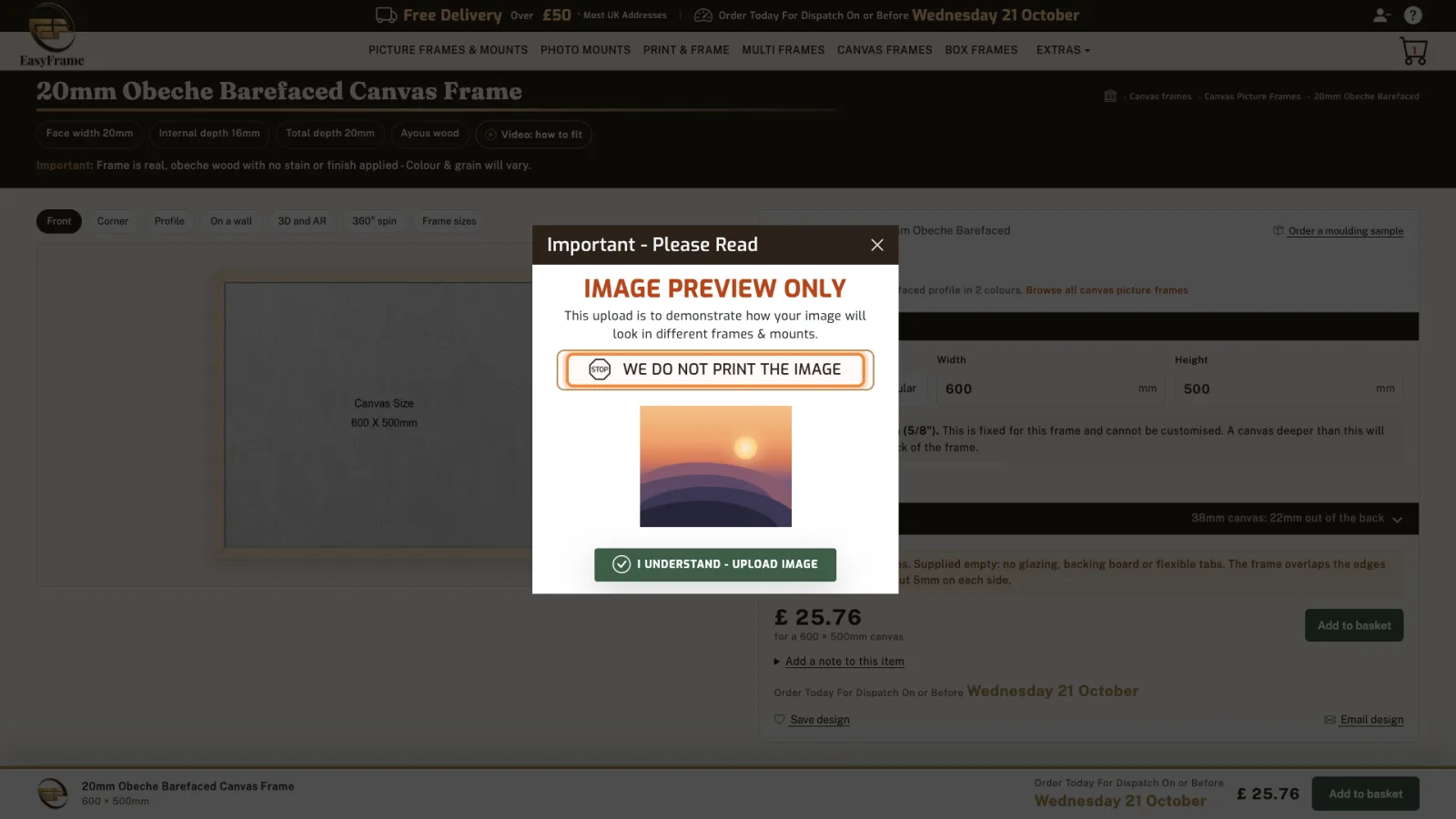Click the Face width 20mm tag

pos(89,134)
